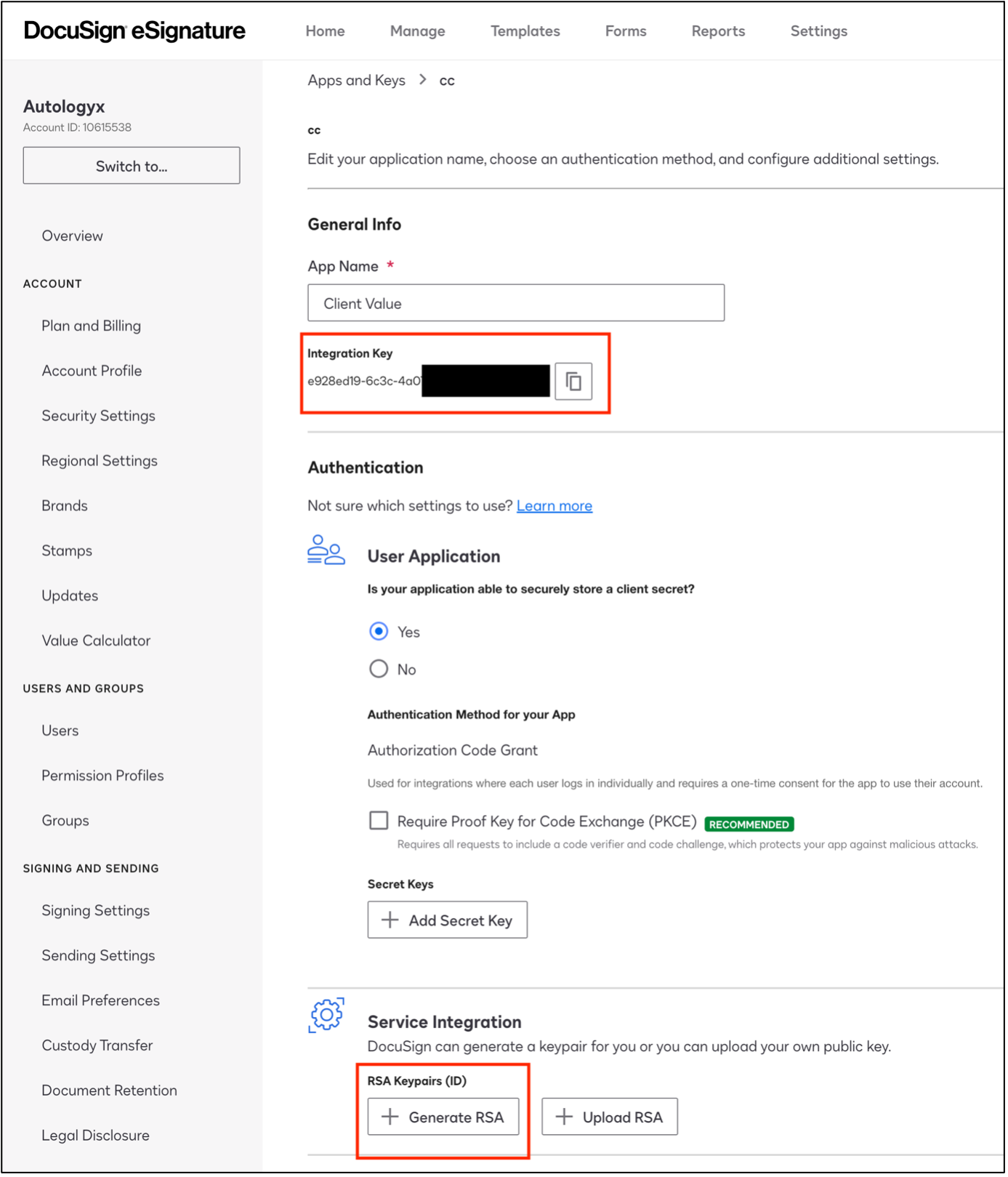Go to Users management page
This screenshot has height=1177, width=1008.
click(60, 732)
